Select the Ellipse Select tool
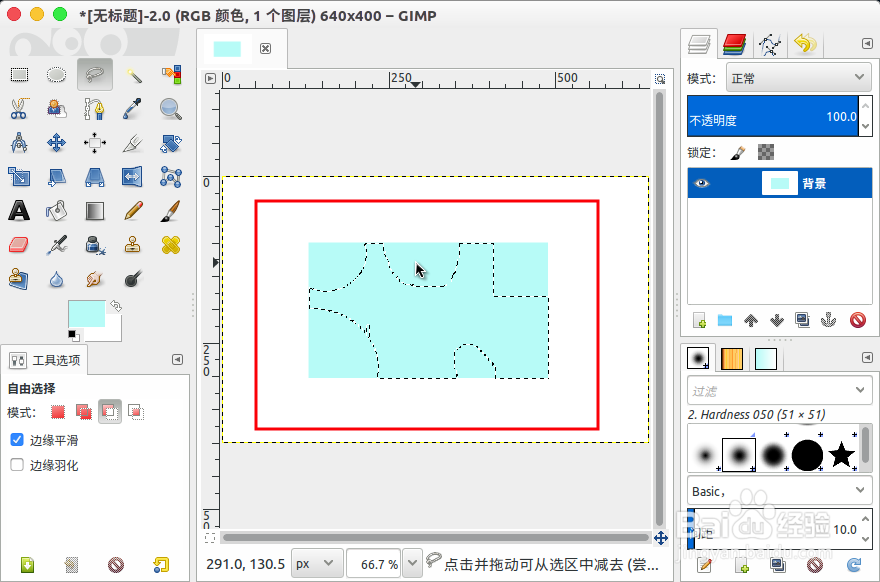 56,75
